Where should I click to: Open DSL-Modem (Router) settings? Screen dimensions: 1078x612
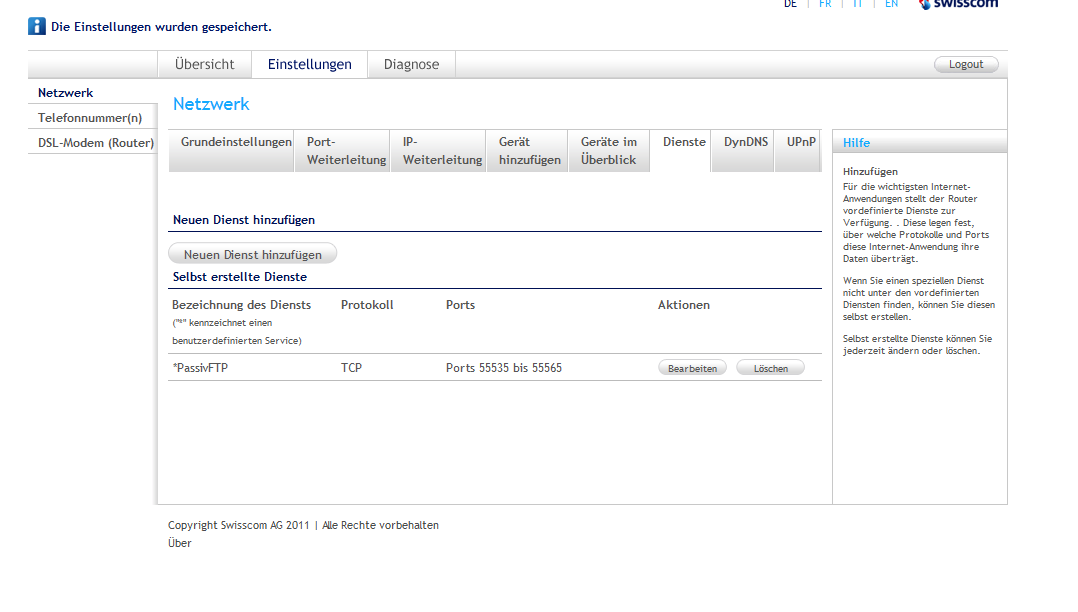point(95,142)
